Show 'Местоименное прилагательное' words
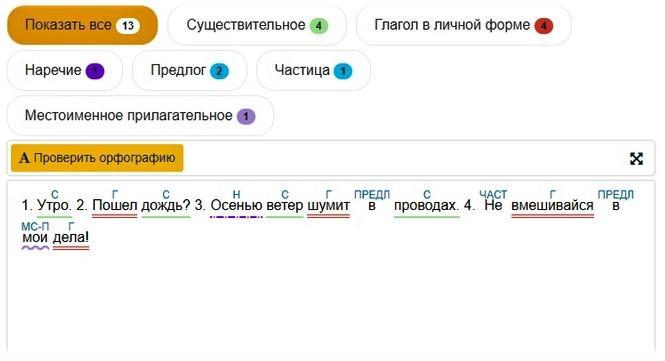Viewport: 665px width, 361px height. click(x=140, y=116)
